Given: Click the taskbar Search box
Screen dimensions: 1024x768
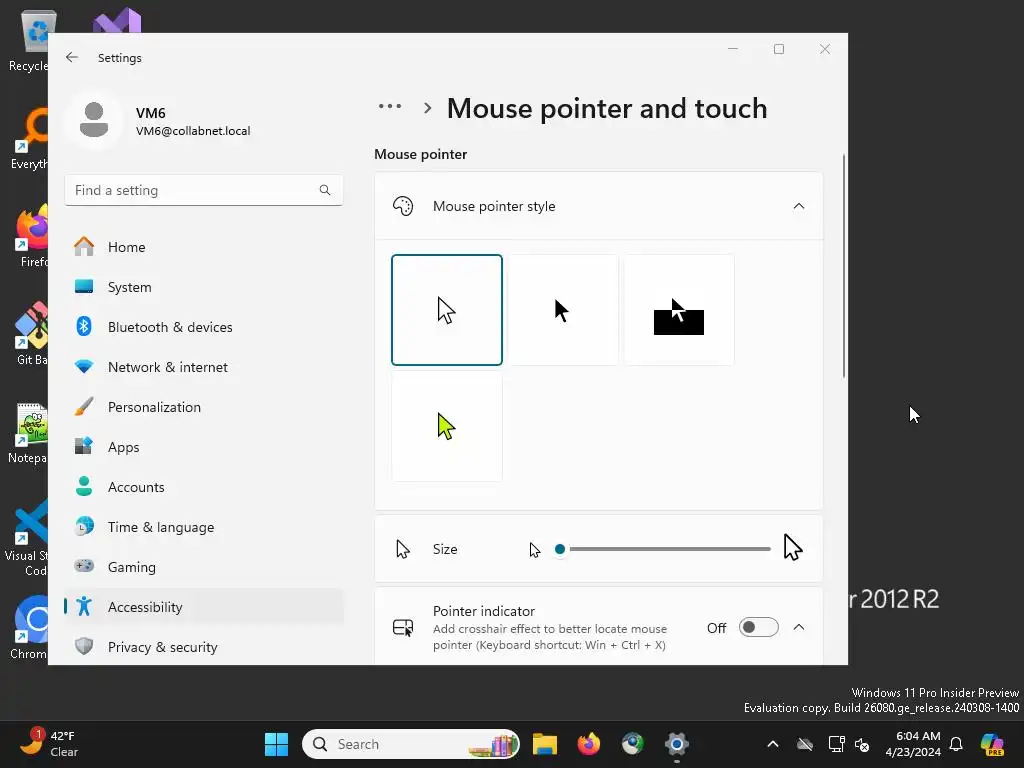Looking at the screenshot, I should click(411, 744).
